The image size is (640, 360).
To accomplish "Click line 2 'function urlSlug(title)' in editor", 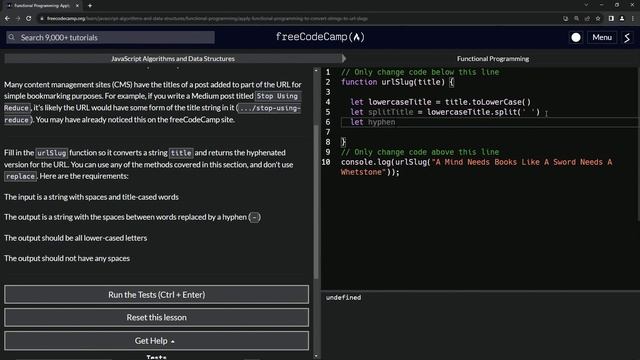I will click(x=397, y=82).
